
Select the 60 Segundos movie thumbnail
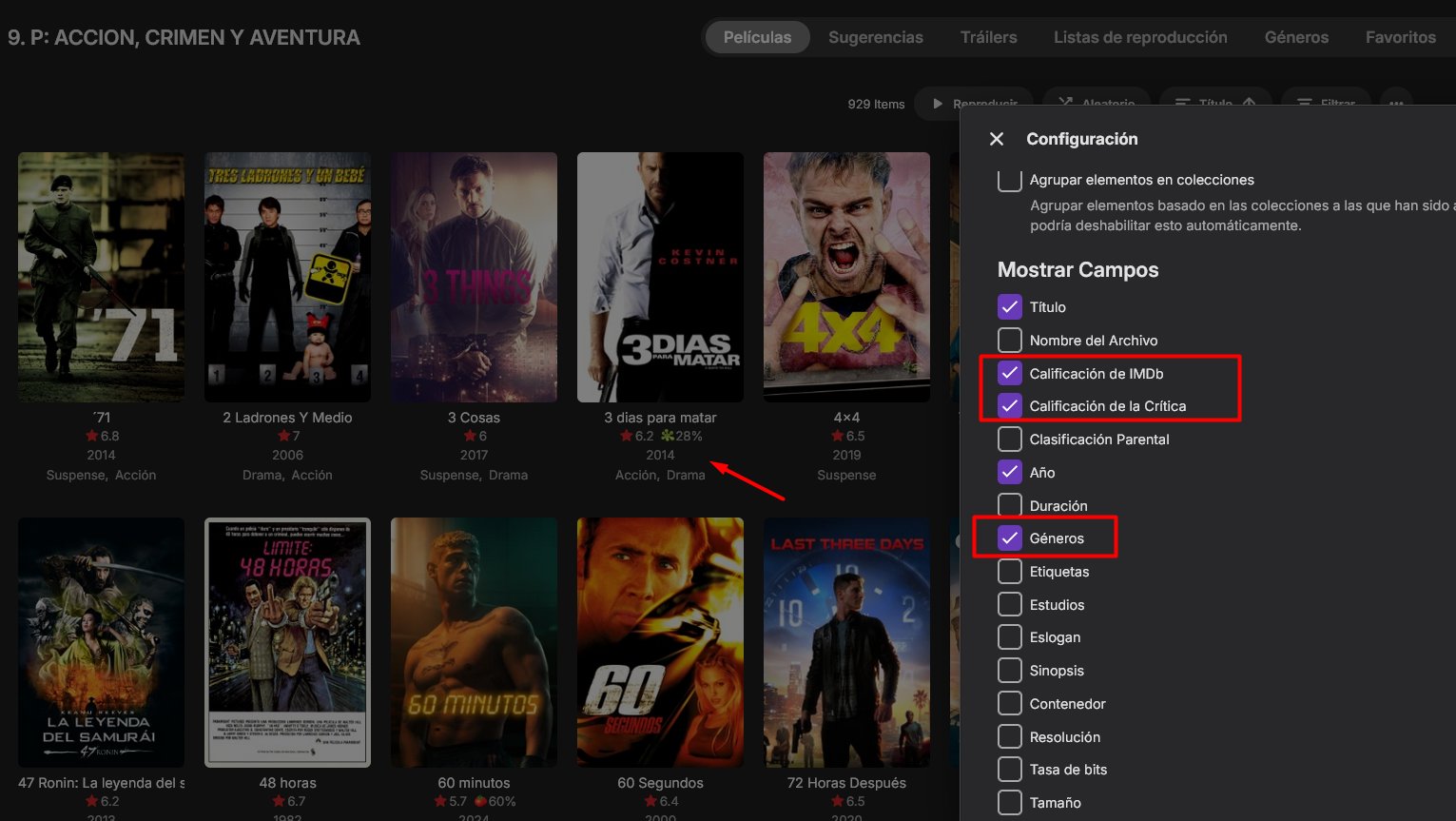tap(660, 642)
